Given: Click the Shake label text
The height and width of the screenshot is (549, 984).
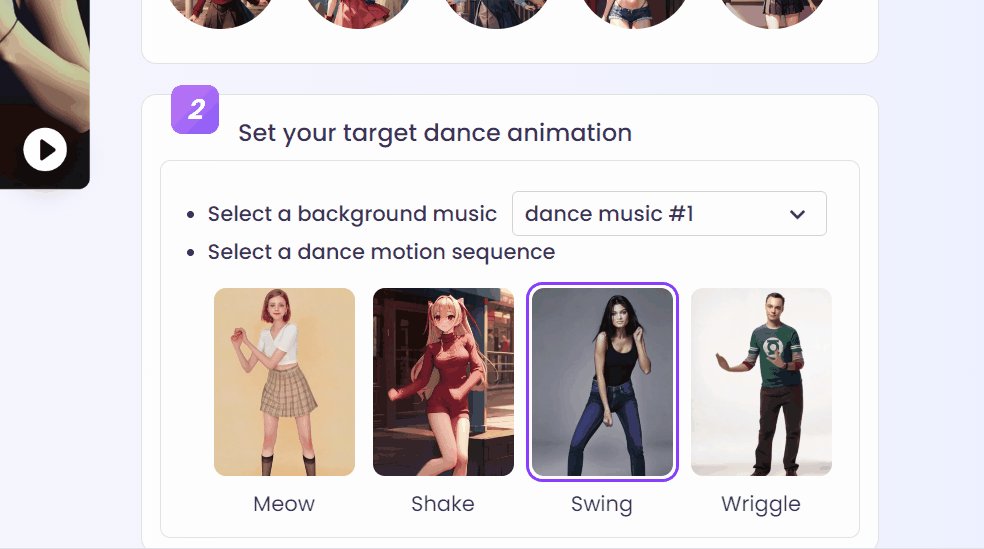Looking at the screenshot, I should (443, 504).
